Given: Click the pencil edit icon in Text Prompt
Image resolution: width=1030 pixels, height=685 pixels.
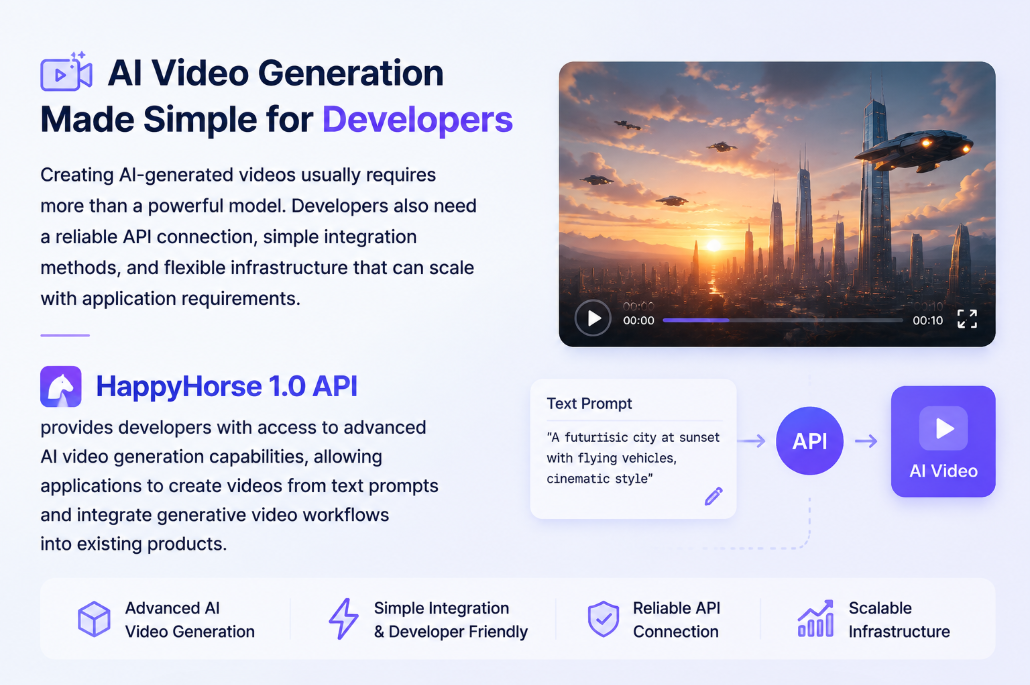Looking at the screenshot, I should (x=713, y=497).
